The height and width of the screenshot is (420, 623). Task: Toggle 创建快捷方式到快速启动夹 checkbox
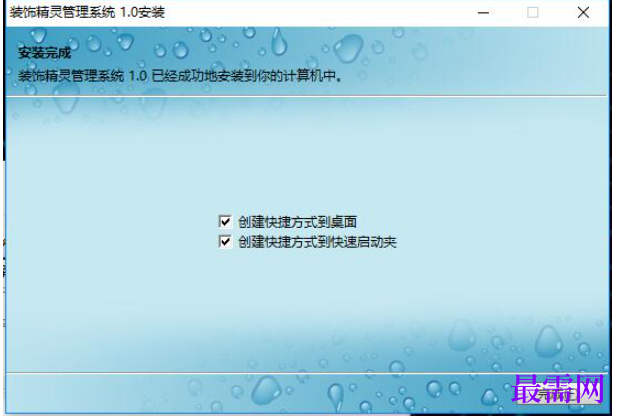point(225,241)
